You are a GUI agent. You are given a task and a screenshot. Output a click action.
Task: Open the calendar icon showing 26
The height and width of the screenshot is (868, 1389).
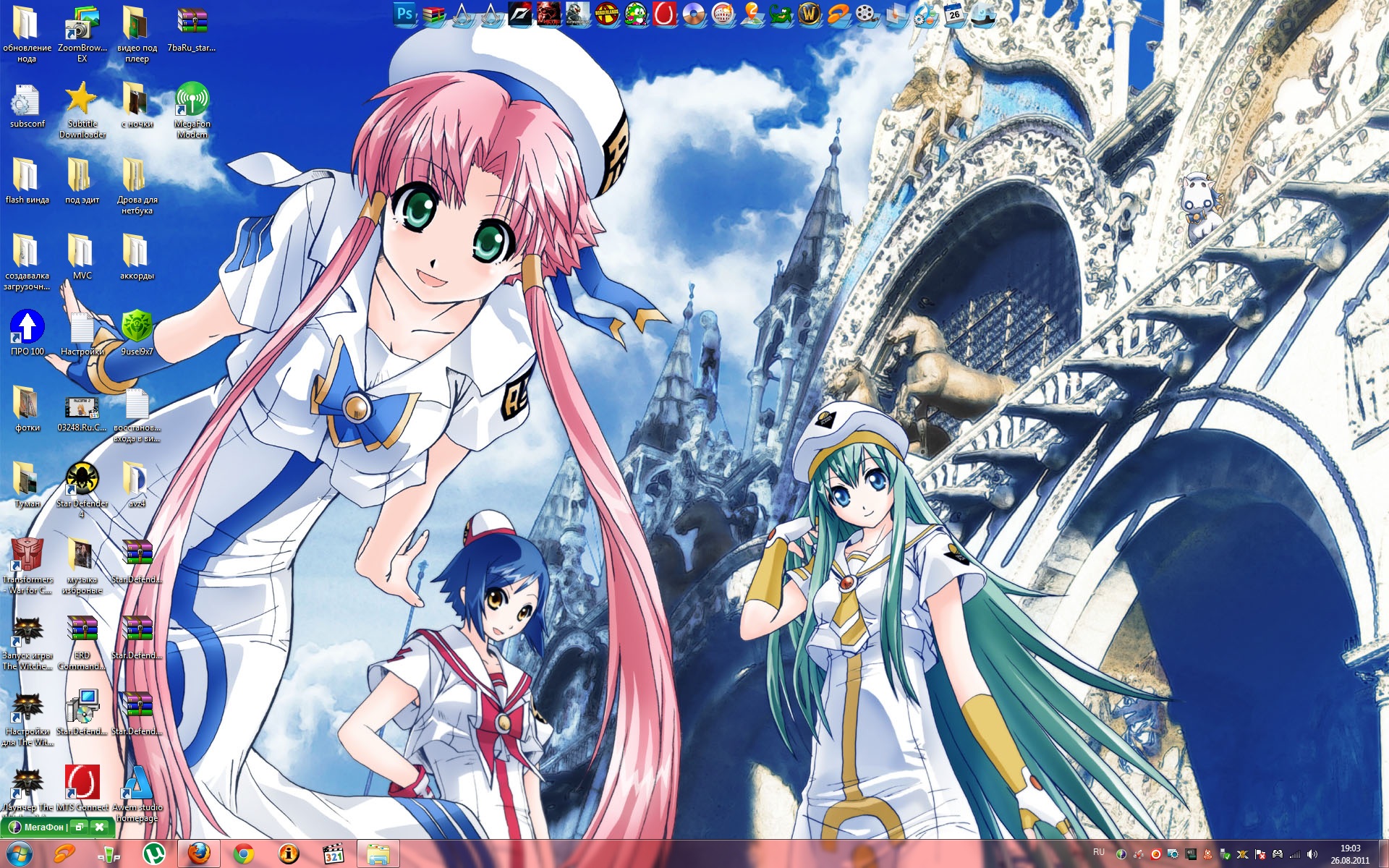click(954, 14)
